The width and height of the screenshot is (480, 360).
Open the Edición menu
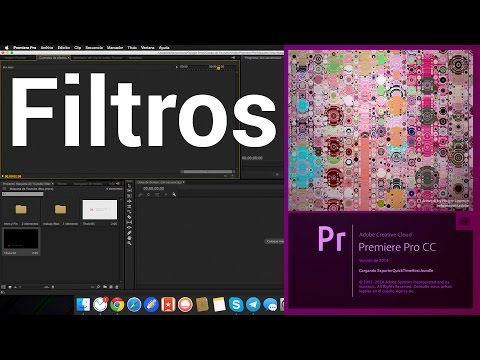[x=64, y=48]
